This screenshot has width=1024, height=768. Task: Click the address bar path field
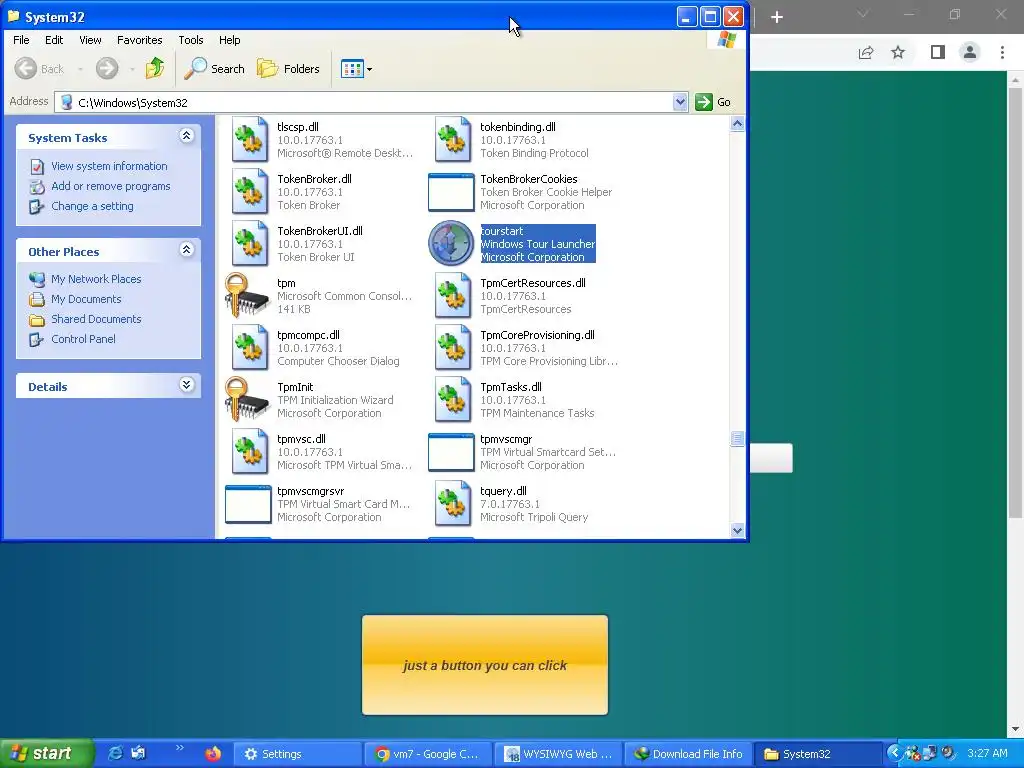pyautogui.click(x=371, y=103)
